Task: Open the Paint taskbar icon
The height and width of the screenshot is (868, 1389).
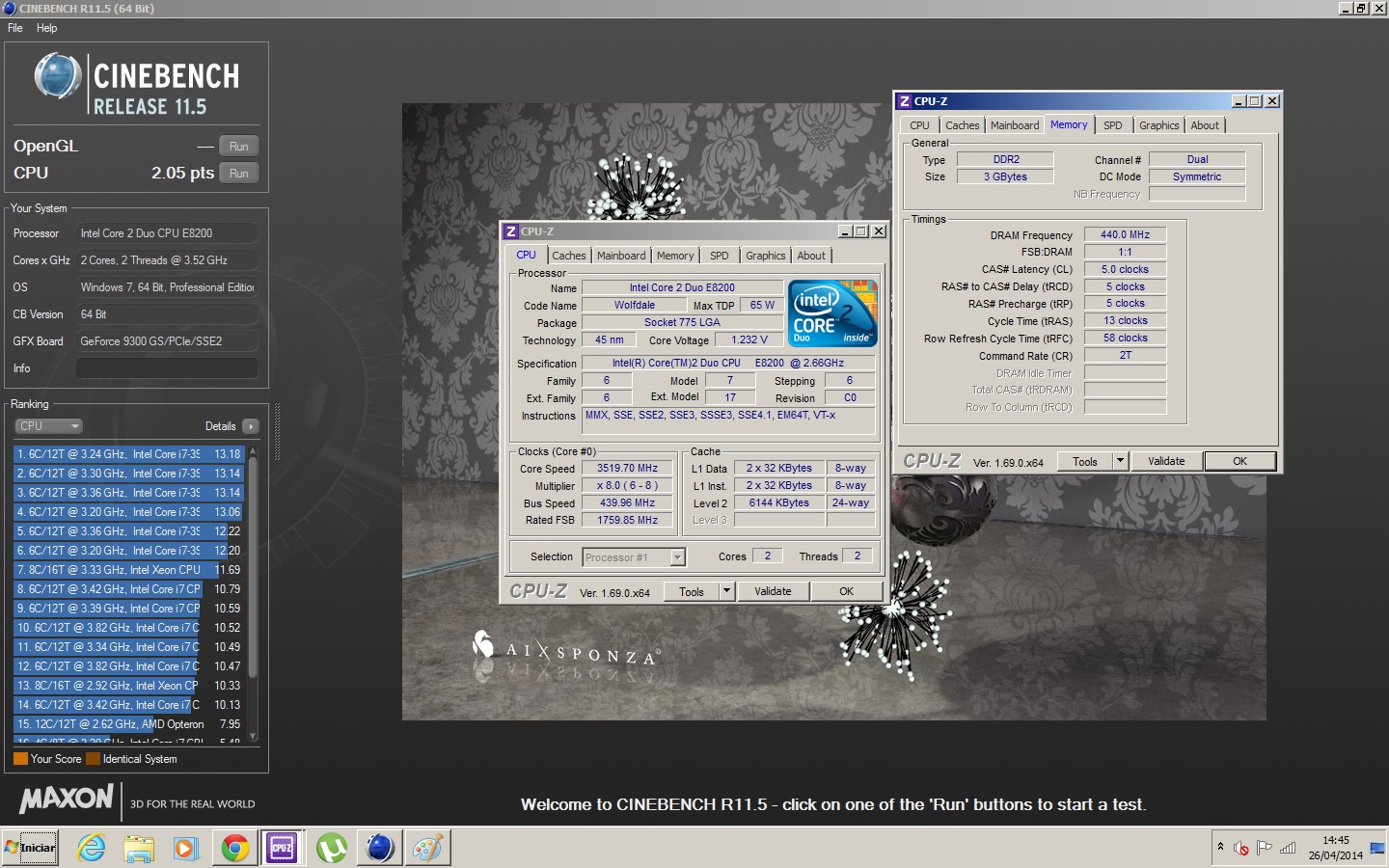Action: [x=427, y=848]
